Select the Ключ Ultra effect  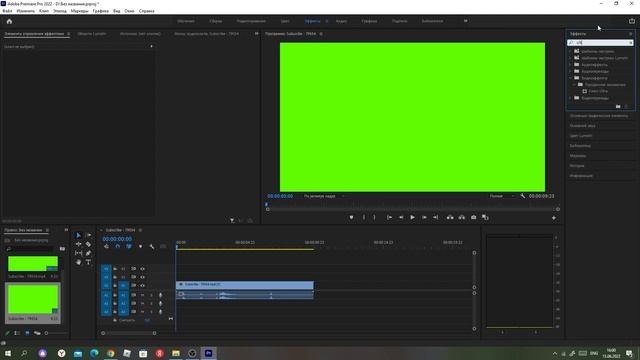pyautogui.click(x=598, y=91)
